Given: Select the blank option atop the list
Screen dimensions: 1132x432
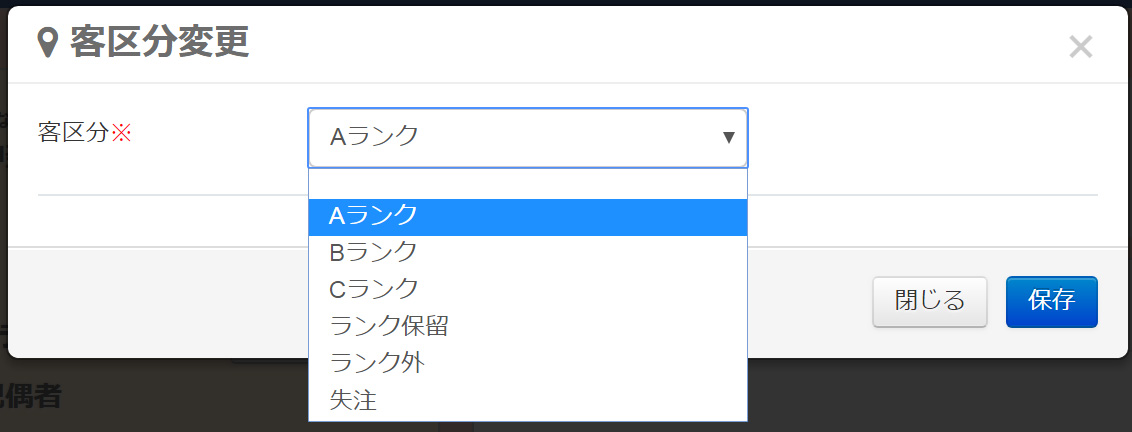Looking at the screenshot, I should point(528,184).
